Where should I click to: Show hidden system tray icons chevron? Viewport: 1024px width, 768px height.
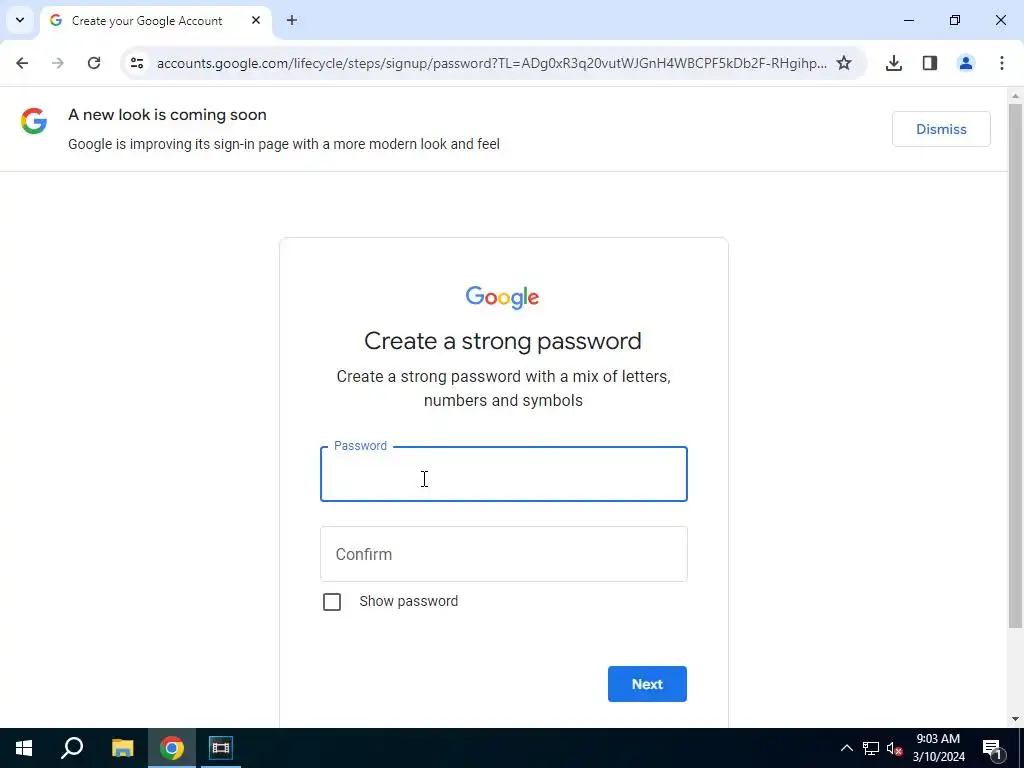point(846,748)
